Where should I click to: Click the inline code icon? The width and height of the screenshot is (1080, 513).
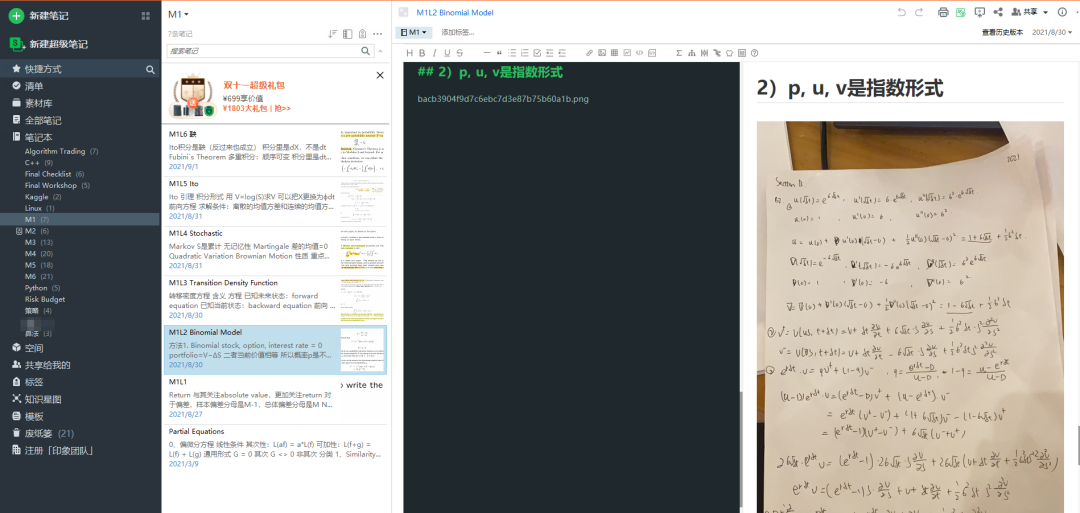pos(639,53)
